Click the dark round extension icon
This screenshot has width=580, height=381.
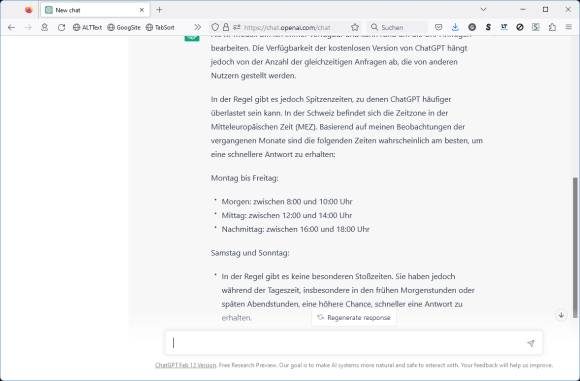click(472, 27)
